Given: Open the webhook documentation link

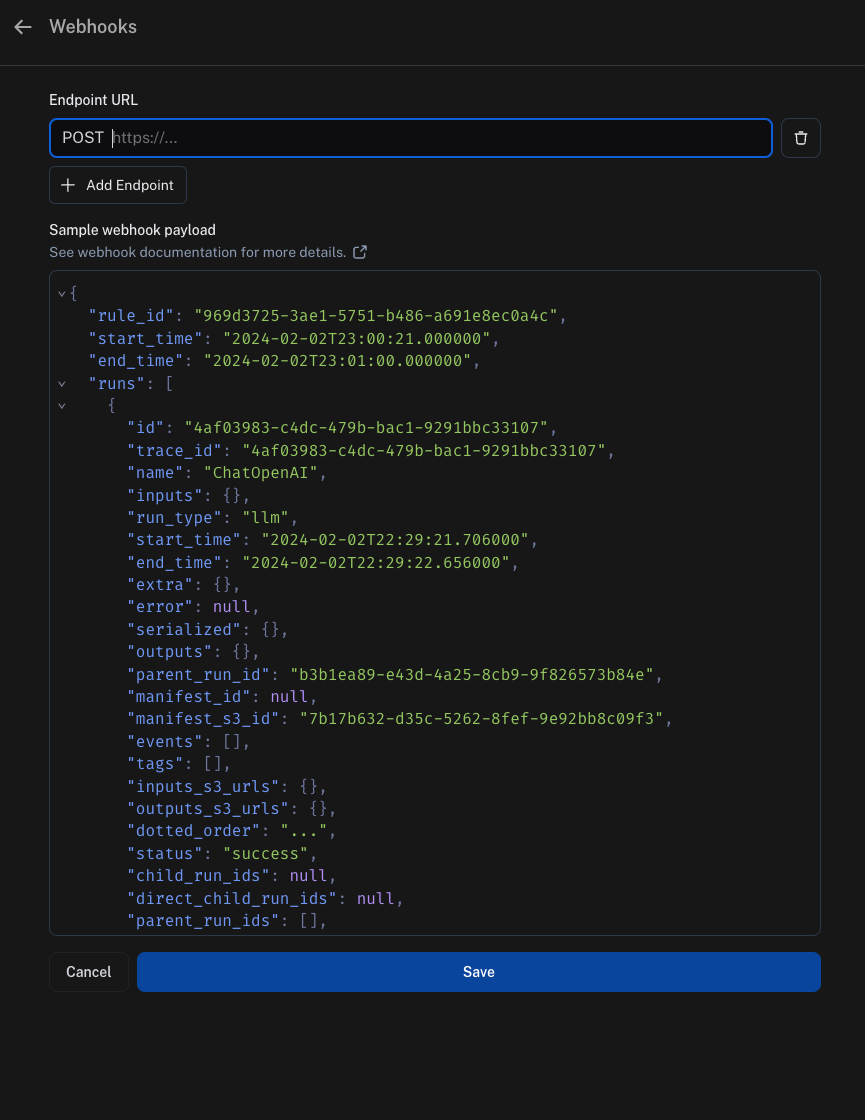Looking at the screenshot, I should (x=197, y=252).
